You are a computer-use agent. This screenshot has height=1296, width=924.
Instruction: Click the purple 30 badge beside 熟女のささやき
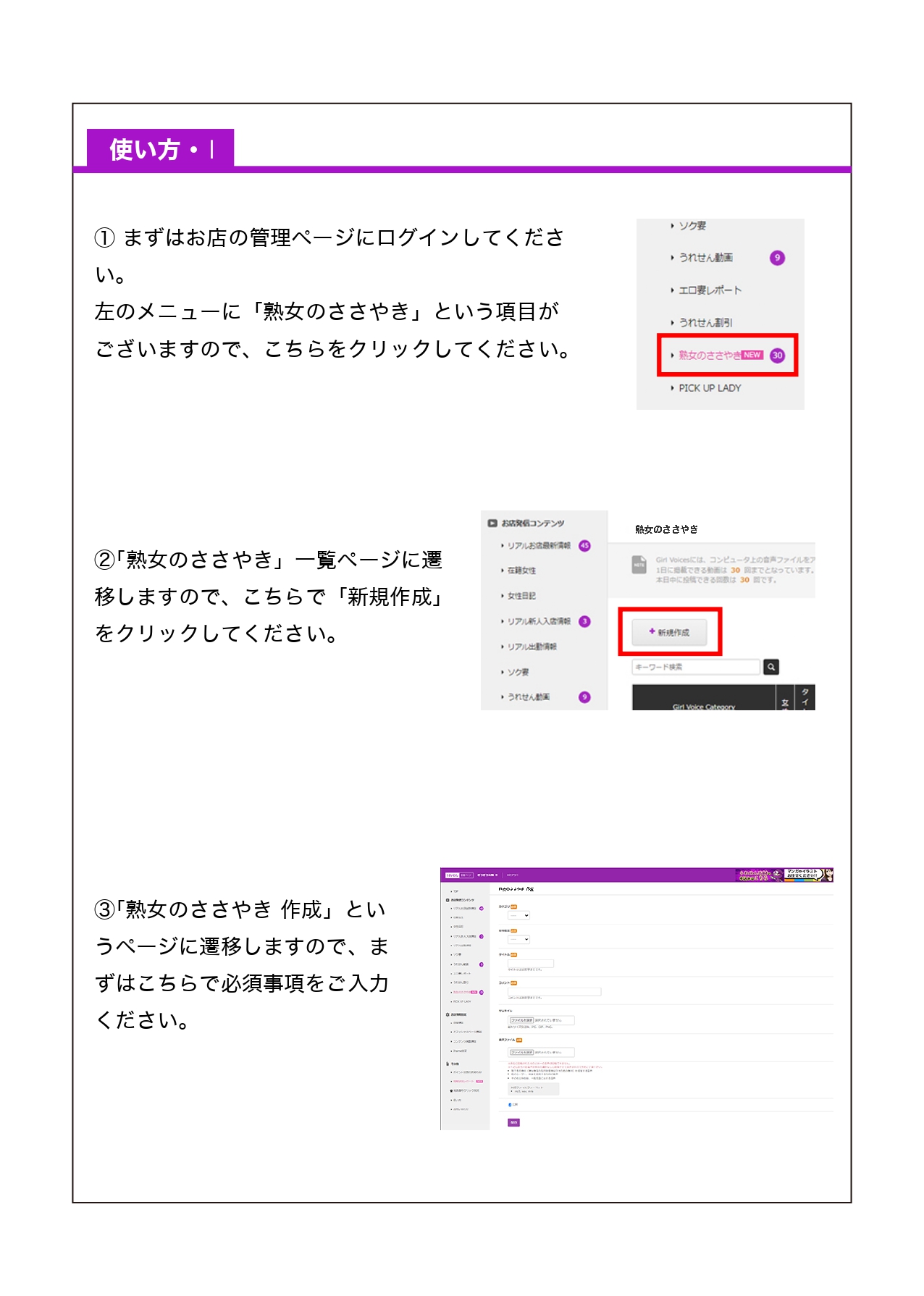(x=777, y=355)
